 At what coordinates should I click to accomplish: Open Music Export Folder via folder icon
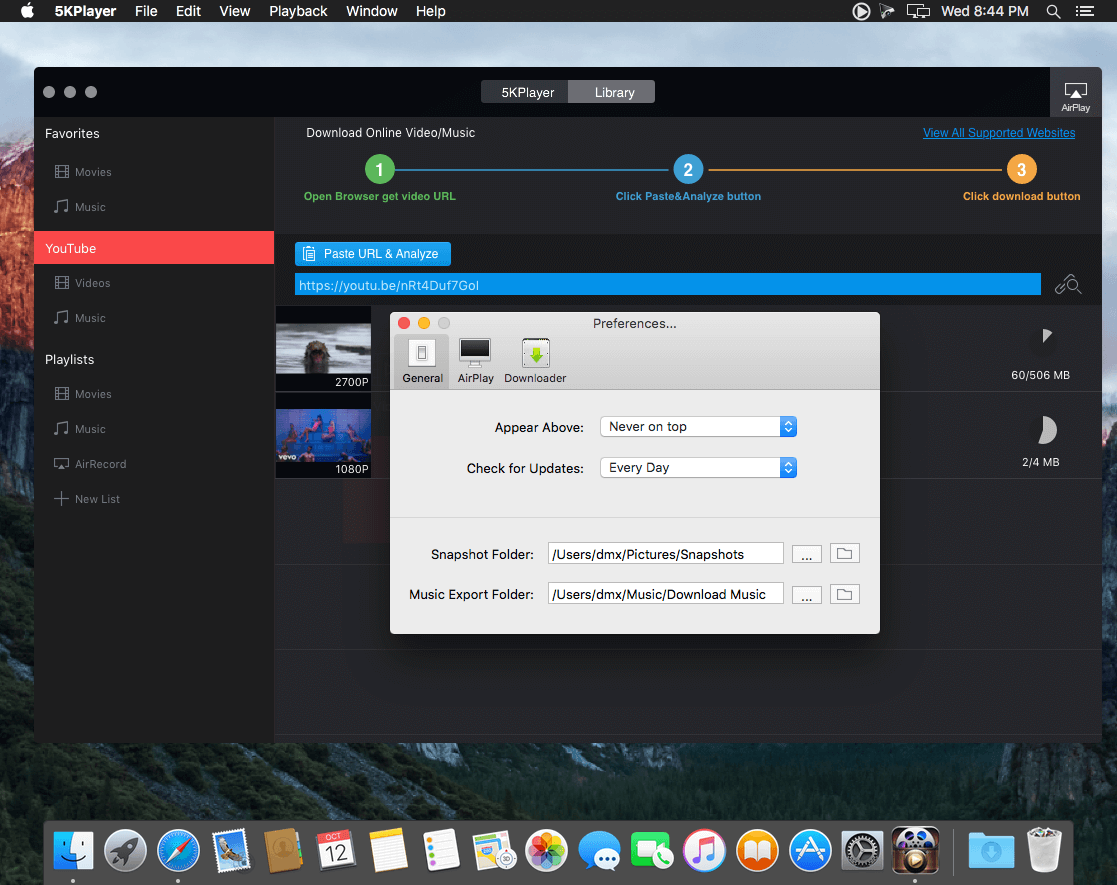click(x=844, y=594)
